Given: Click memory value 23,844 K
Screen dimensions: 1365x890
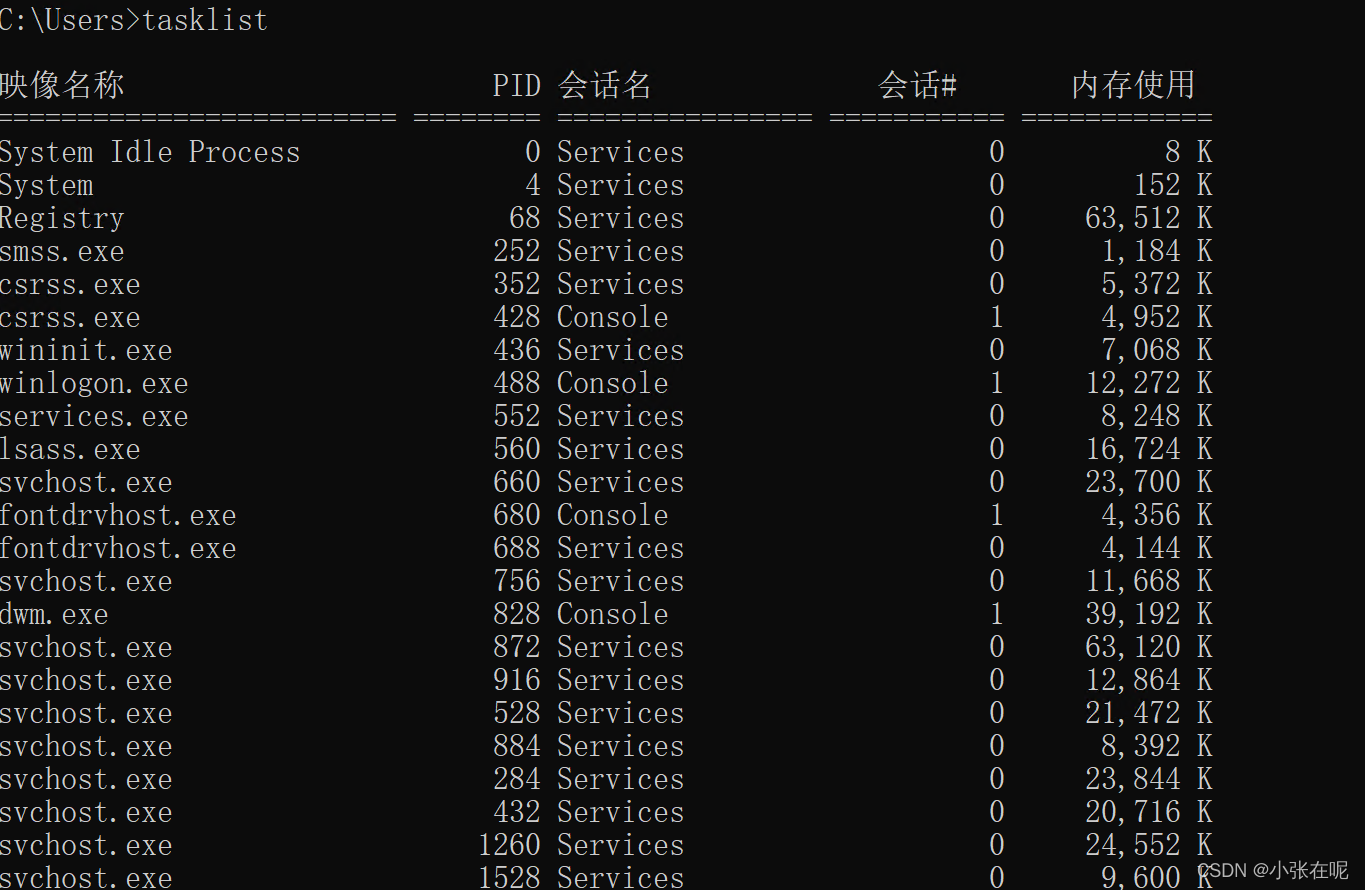Looking at the screenshot, I should tap(1149, 779).
